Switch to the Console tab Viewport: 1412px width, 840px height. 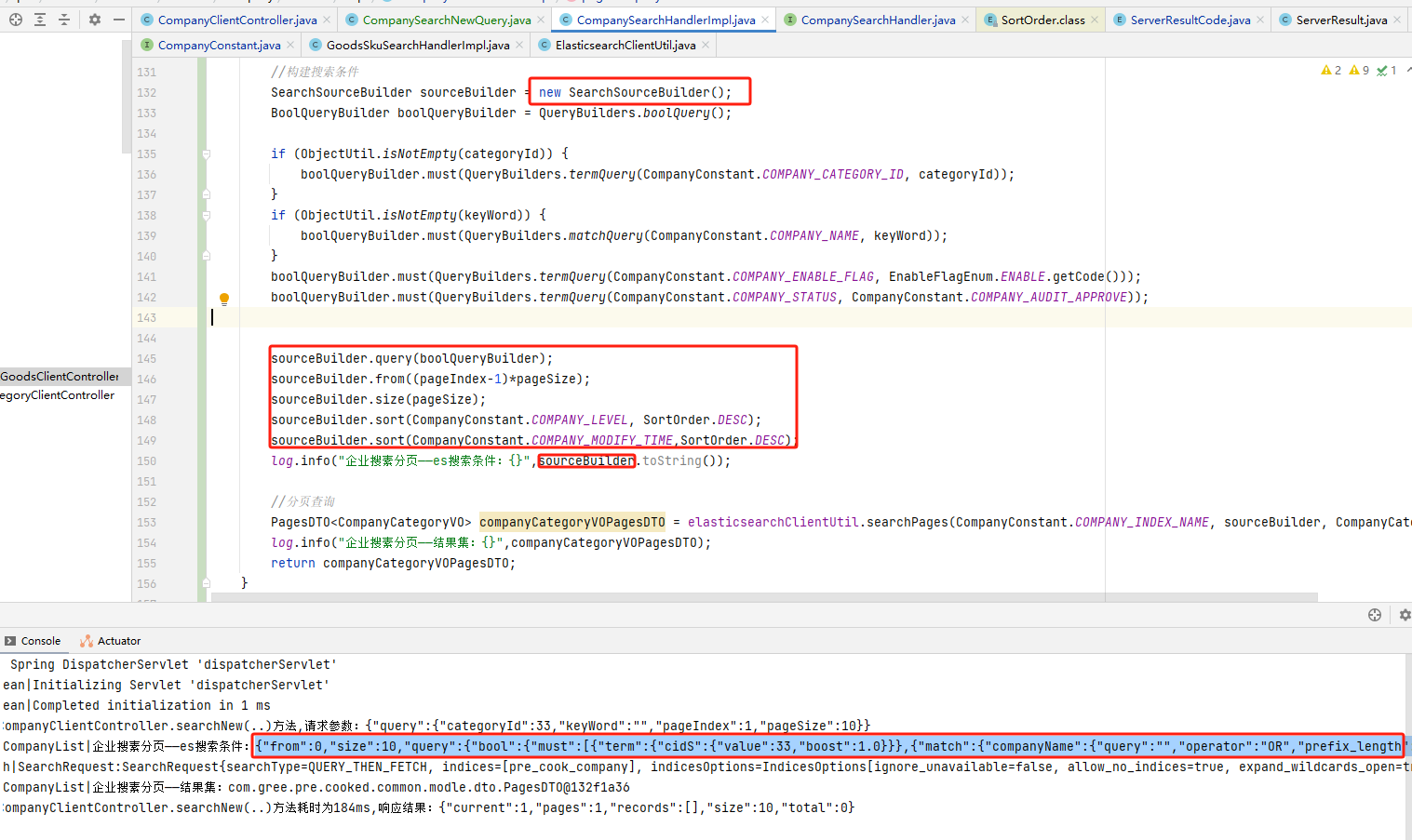(x=33, y=641)
